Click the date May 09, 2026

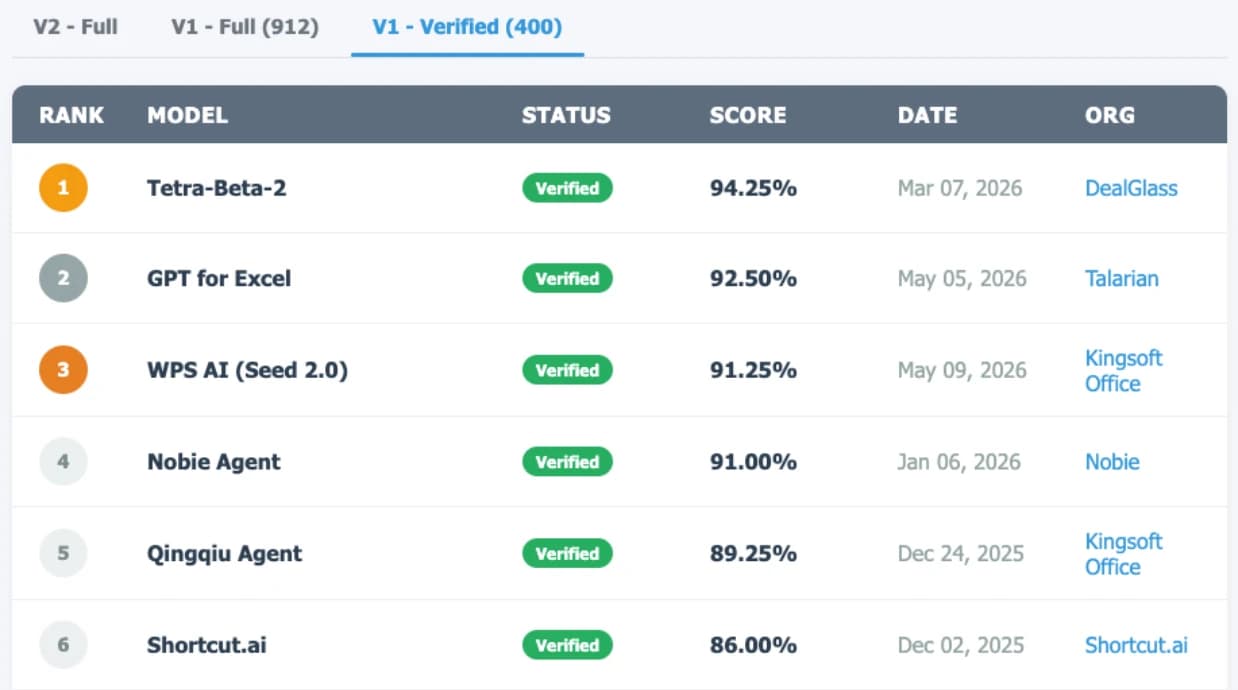[962, 370]
